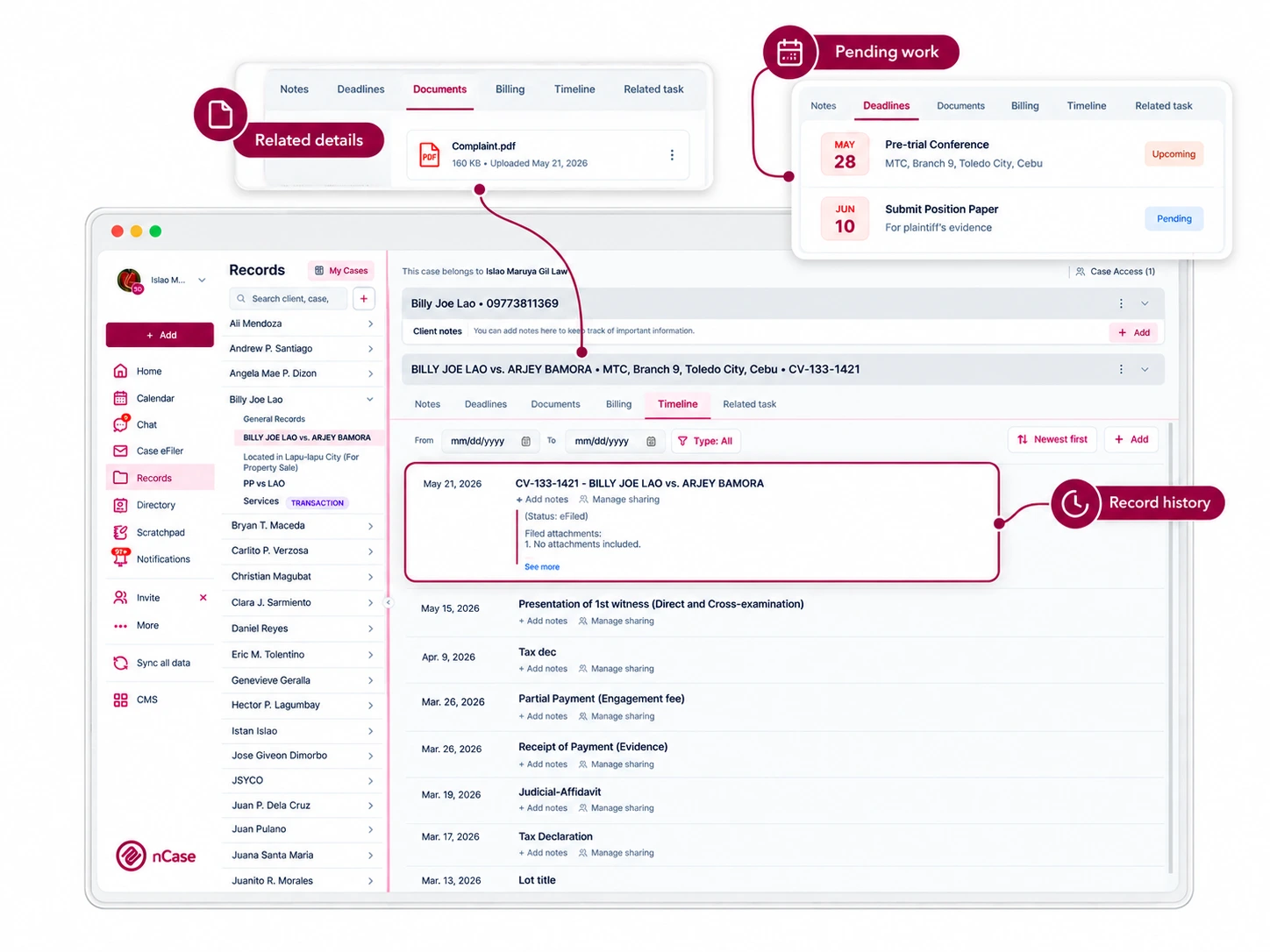Click Add notes under Judicial-Affidavit
This screenshot has width=1270, height=952.
(543, 808)
